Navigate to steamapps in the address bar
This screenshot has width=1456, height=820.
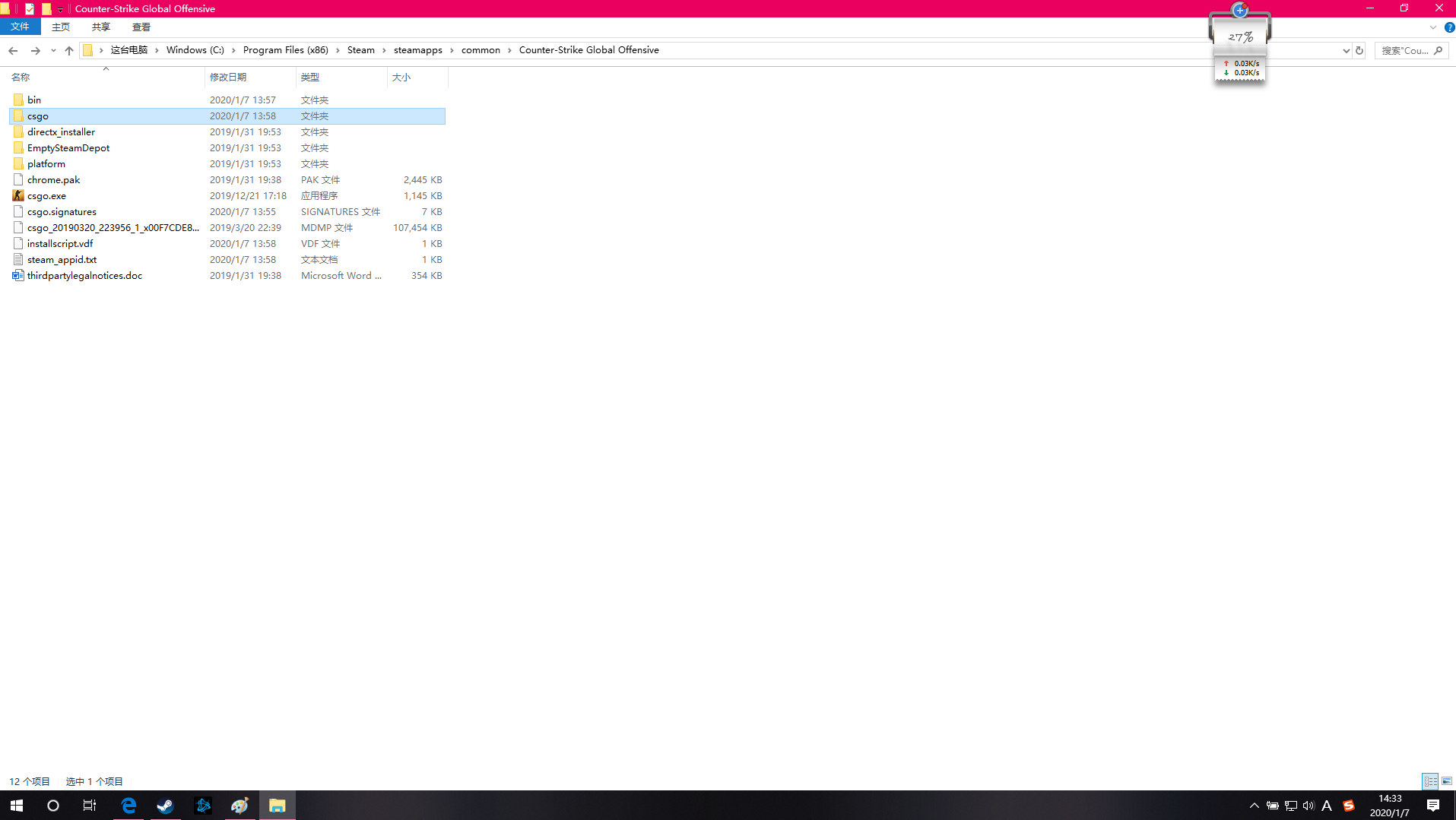tap(418, 50)
